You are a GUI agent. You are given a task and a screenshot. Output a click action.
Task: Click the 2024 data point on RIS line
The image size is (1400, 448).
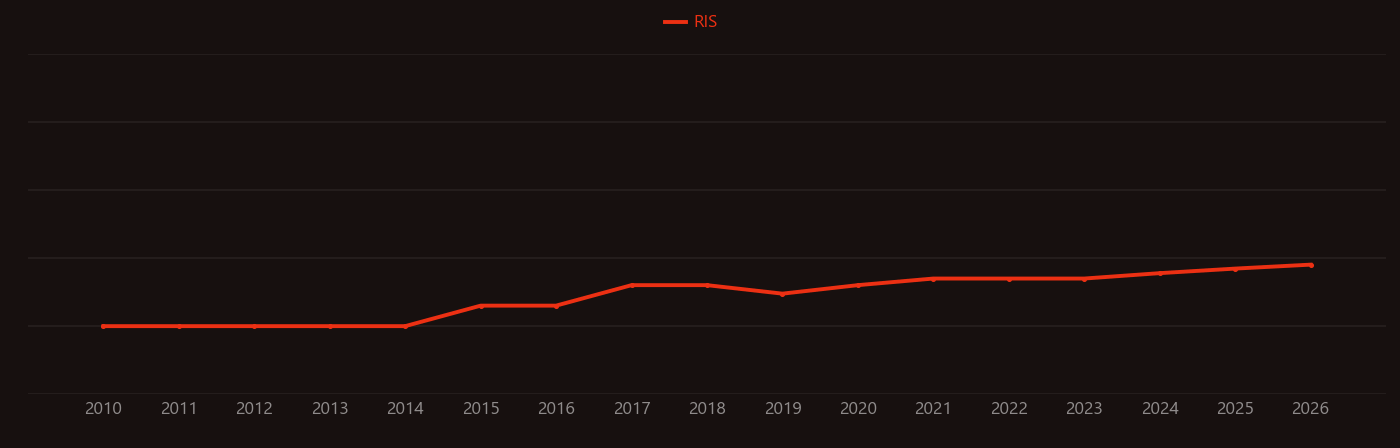click(1160, 273)
